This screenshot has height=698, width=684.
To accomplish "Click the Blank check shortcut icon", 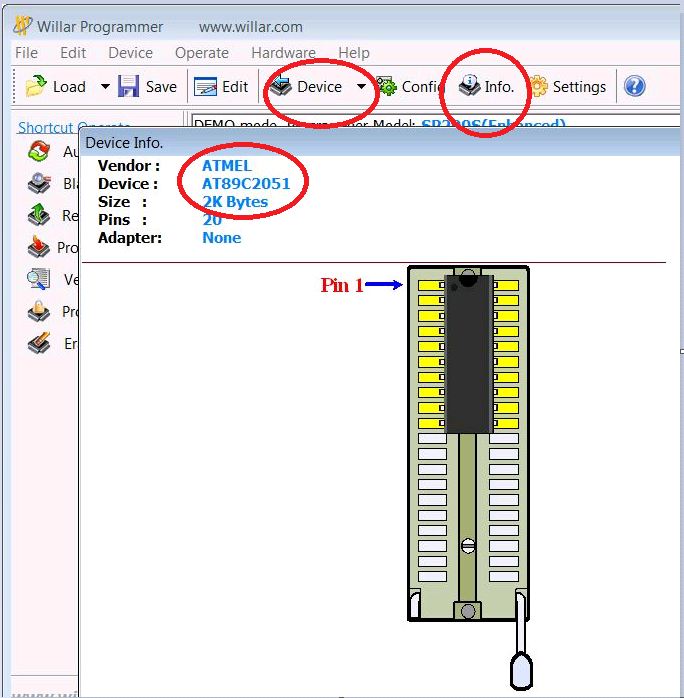I will click(39, 183).
